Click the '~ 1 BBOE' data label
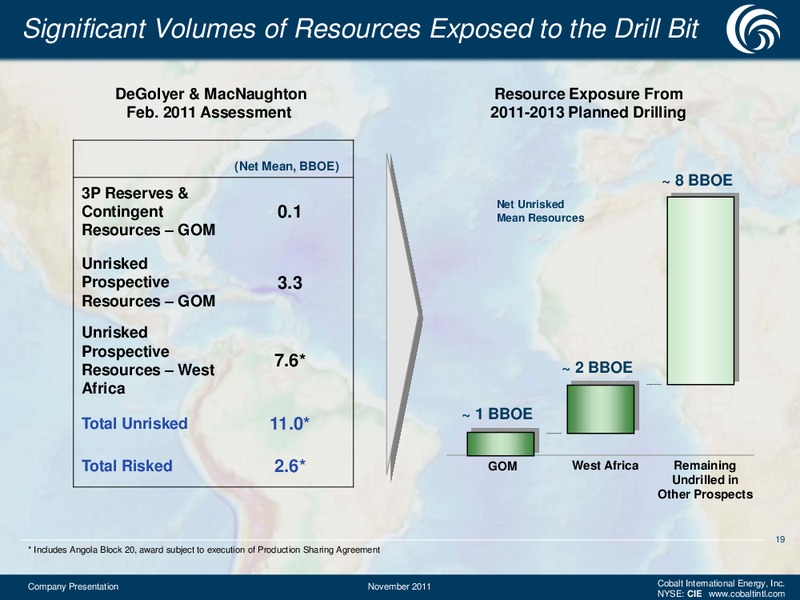This screenshot has height=600, width=800. pos(497,414)
